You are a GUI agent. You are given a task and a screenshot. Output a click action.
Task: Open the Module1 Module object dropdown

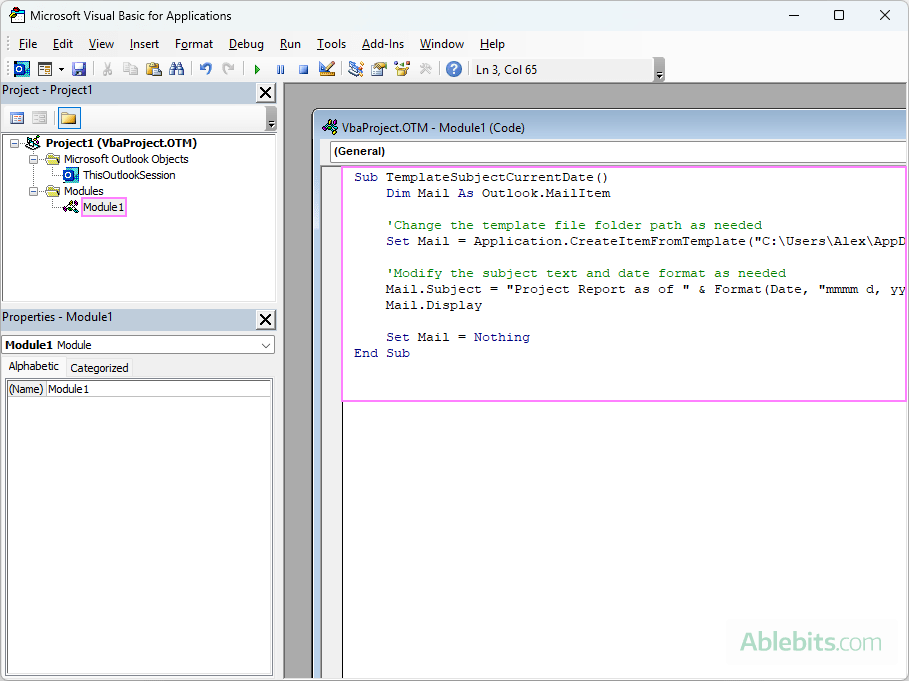(x=266, y=345)
